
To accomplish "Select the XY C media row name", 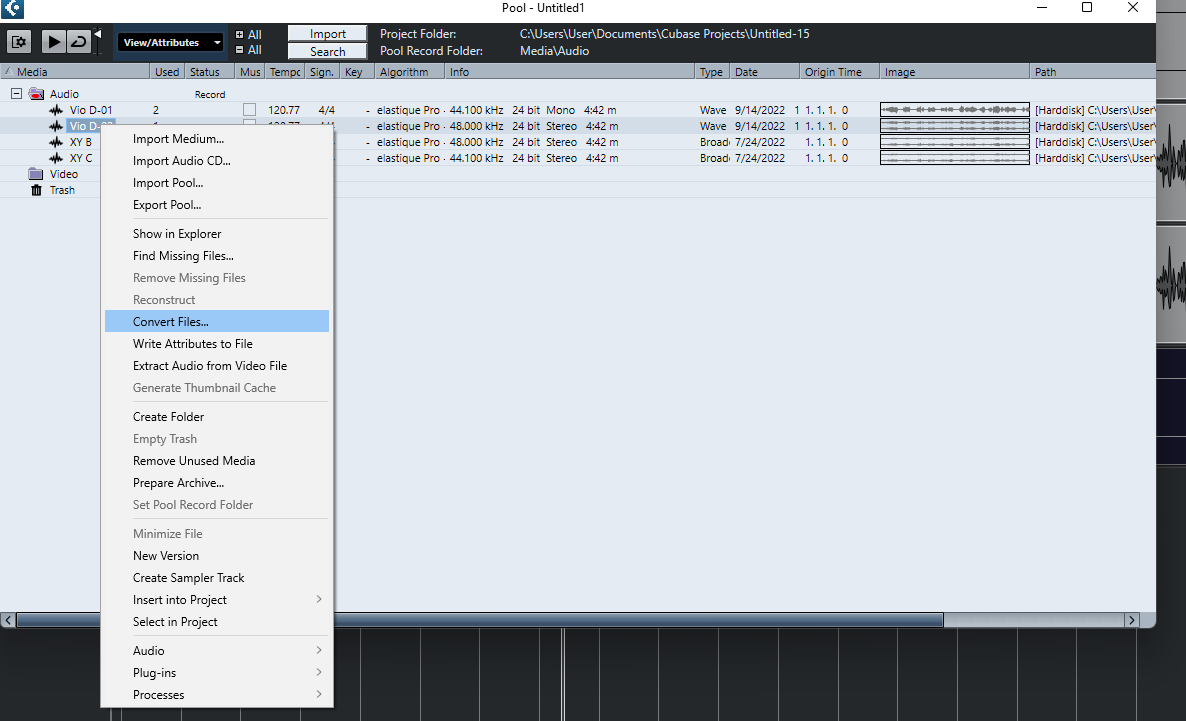I will pos(81,158).
